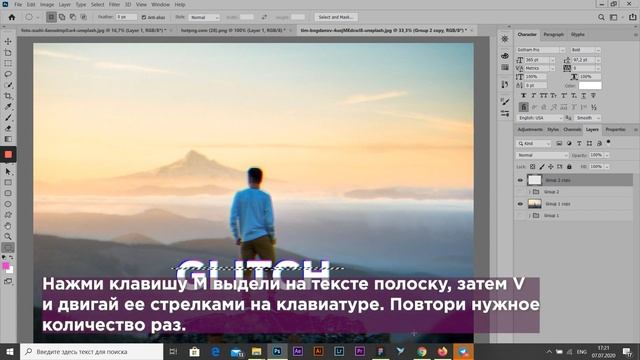This screenshot has height=360, width=640.
Task: Select the Eraser tool
Action: point(8,128)
